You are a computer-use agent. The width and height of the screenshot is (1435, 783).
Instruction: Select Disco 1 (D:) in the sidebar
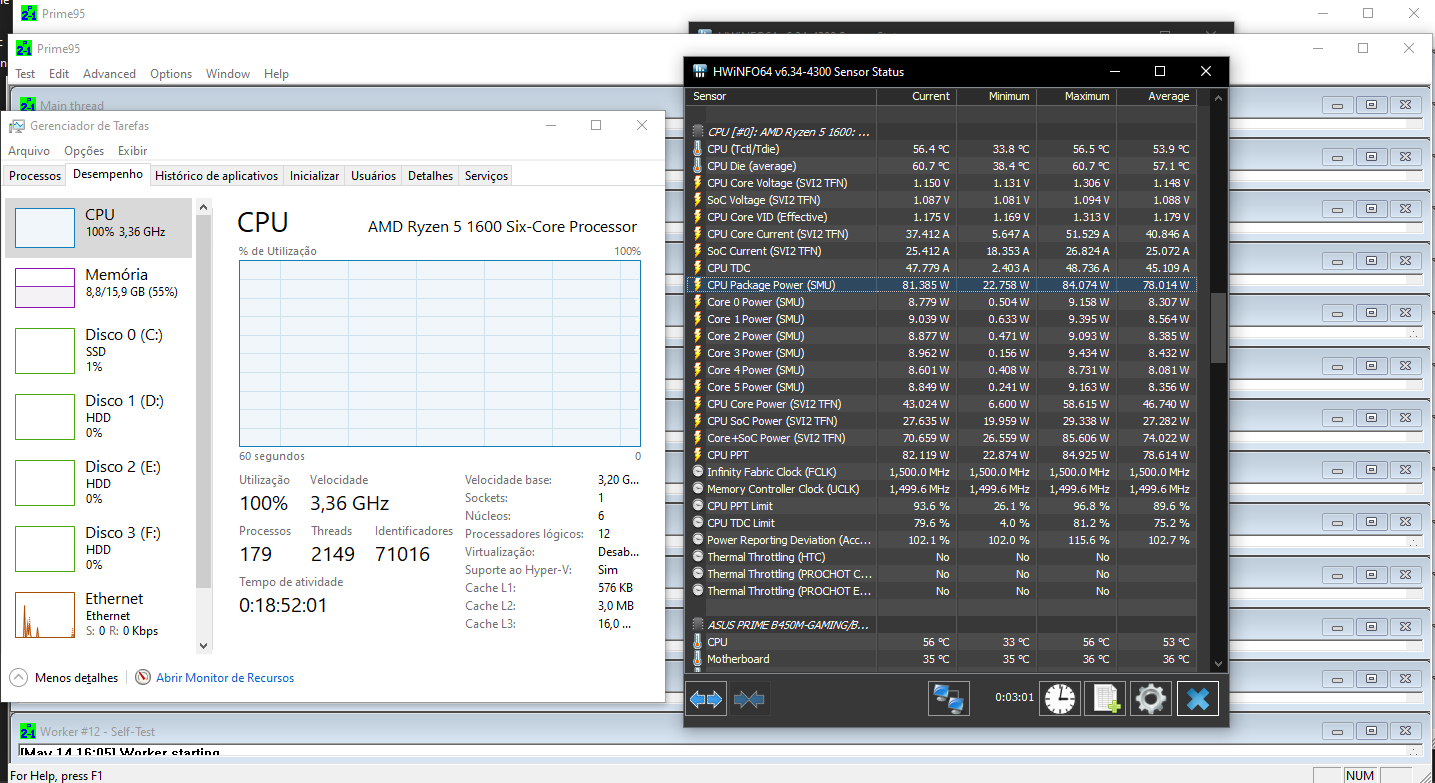98,417
